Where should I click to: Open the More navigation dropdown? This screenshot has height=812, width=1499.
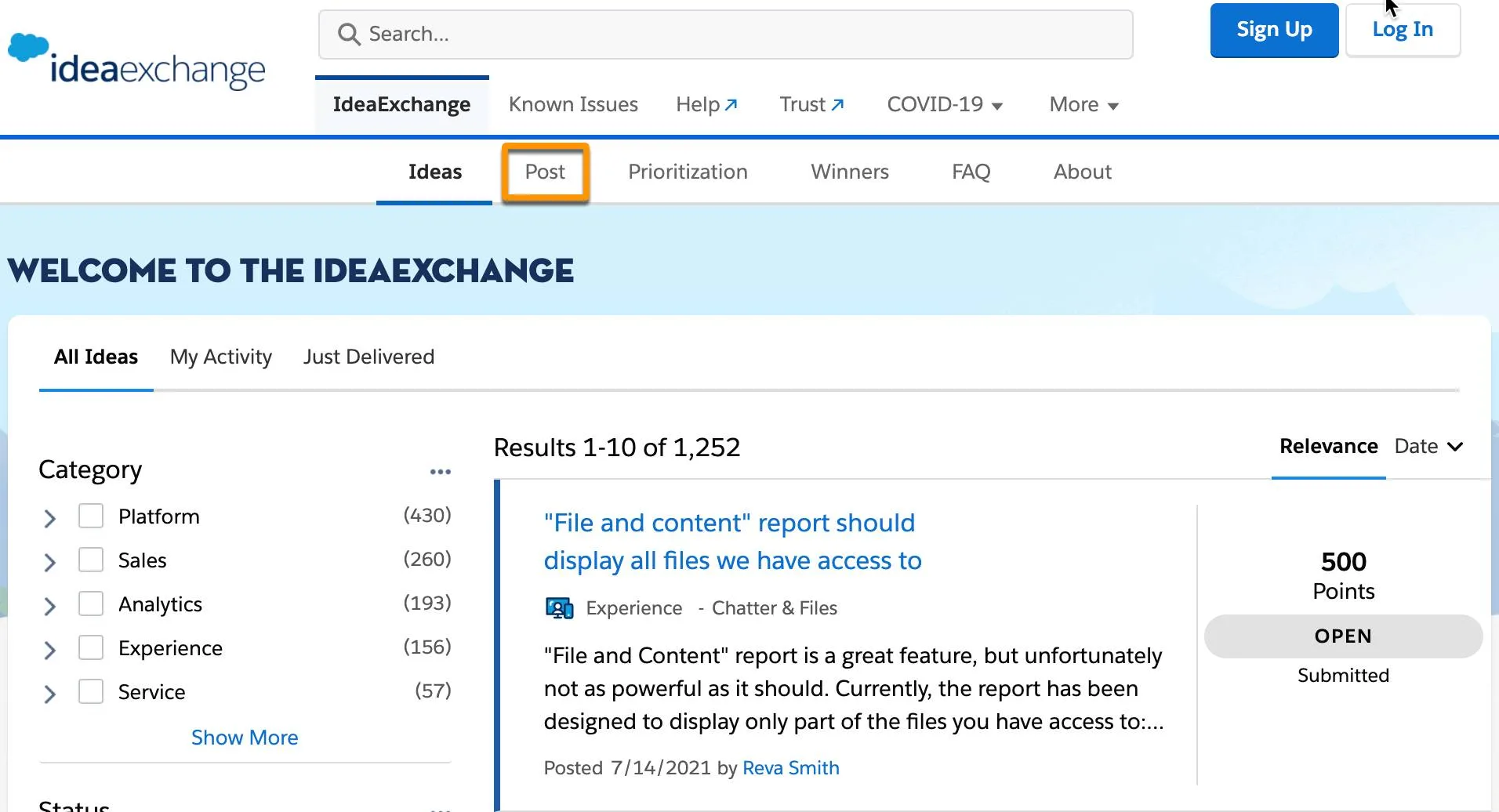coord(1083,104)
